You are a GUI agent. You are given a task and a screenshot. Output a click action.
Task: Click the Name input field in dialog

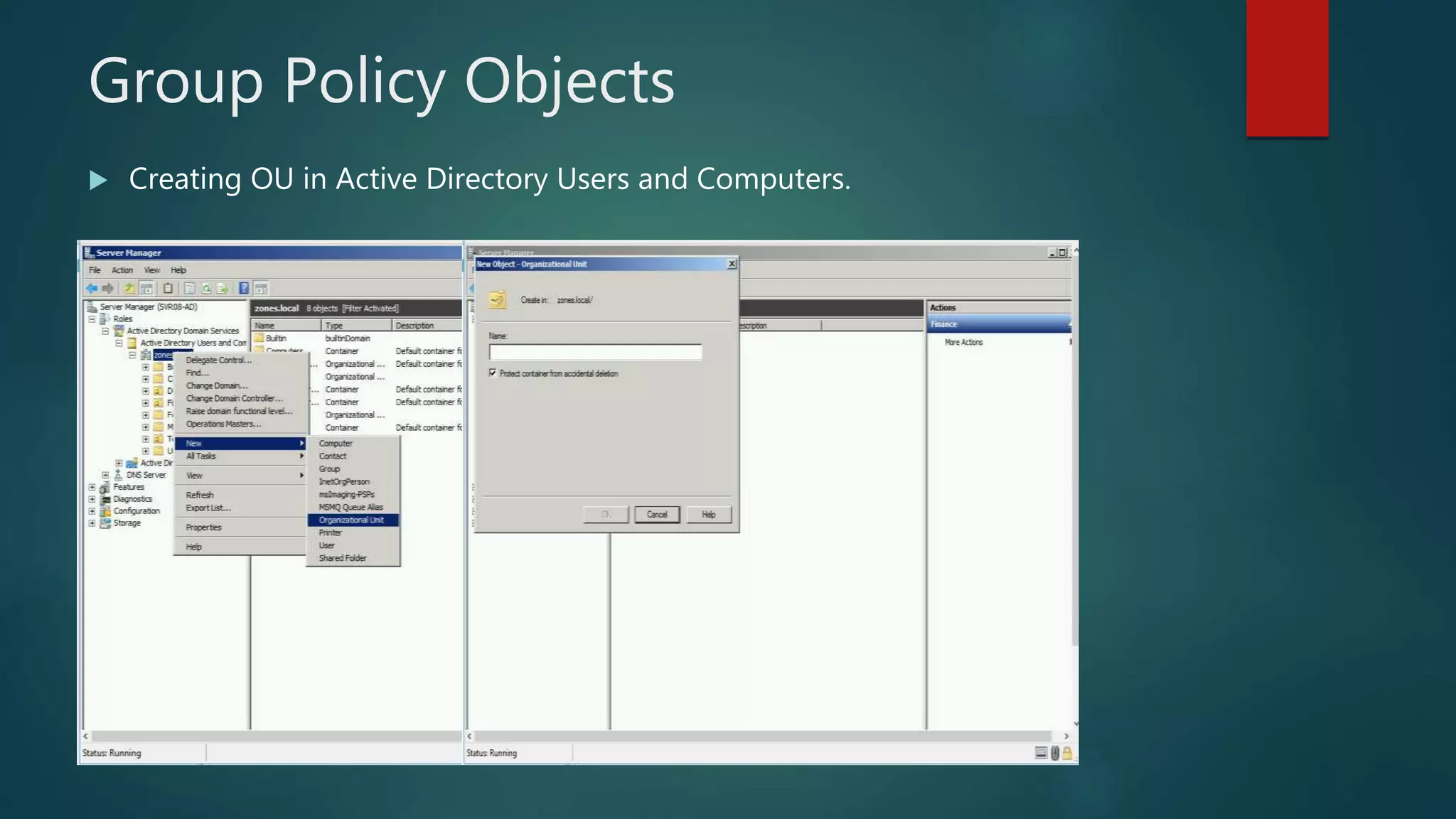(595, 353)
